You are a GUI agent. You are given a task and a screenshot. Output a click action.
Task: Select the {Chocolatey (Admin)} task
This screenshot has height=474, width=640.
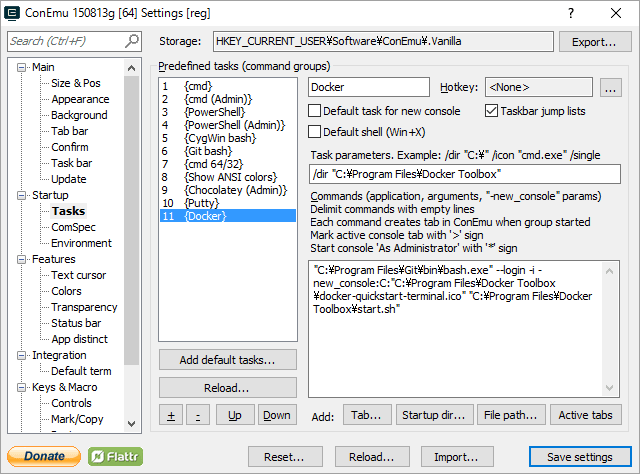[228, 190]
